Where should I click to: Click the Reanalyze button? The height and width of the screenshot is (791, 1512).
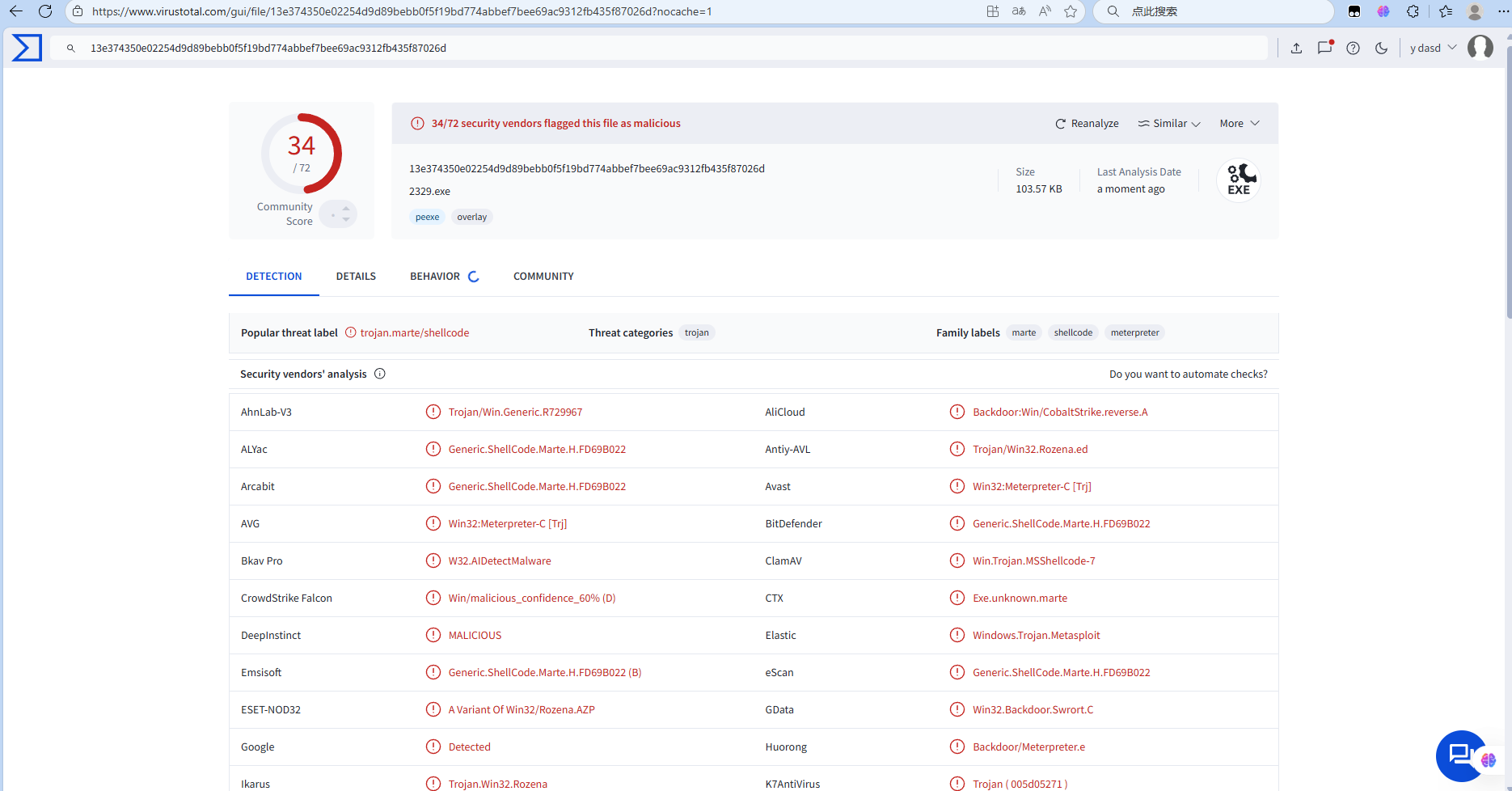pos(1087,124)
